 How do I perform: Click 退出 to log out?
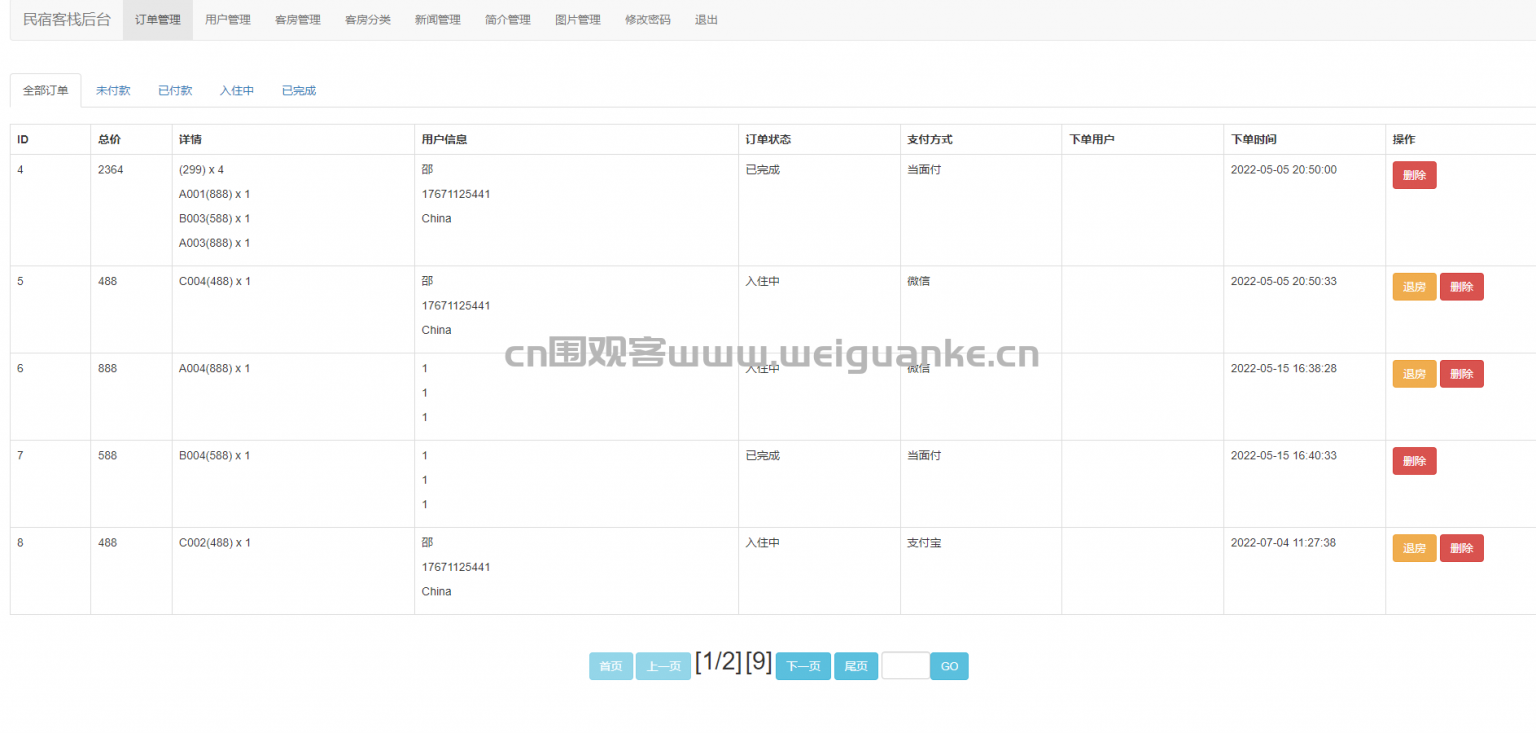[706, 20]
